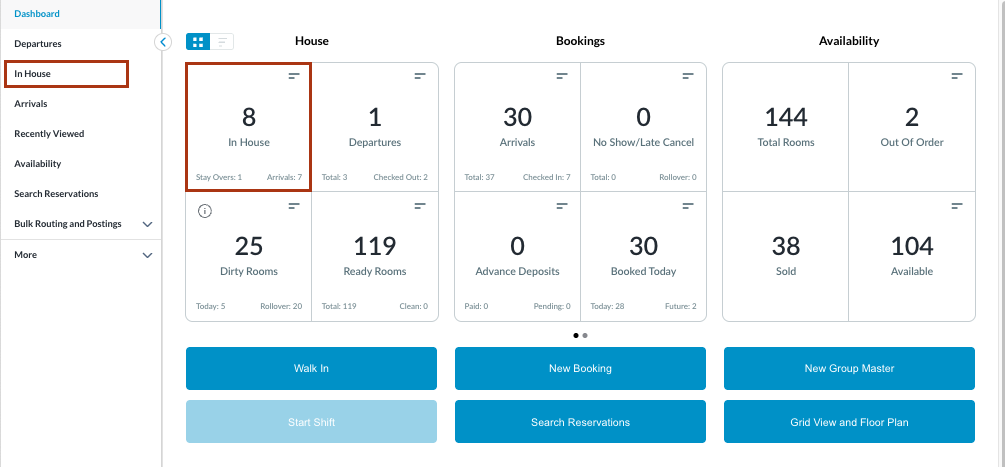1005x467 pixels.
Task: Open the Arrivals tile options menu
Action: pos(562,76)
